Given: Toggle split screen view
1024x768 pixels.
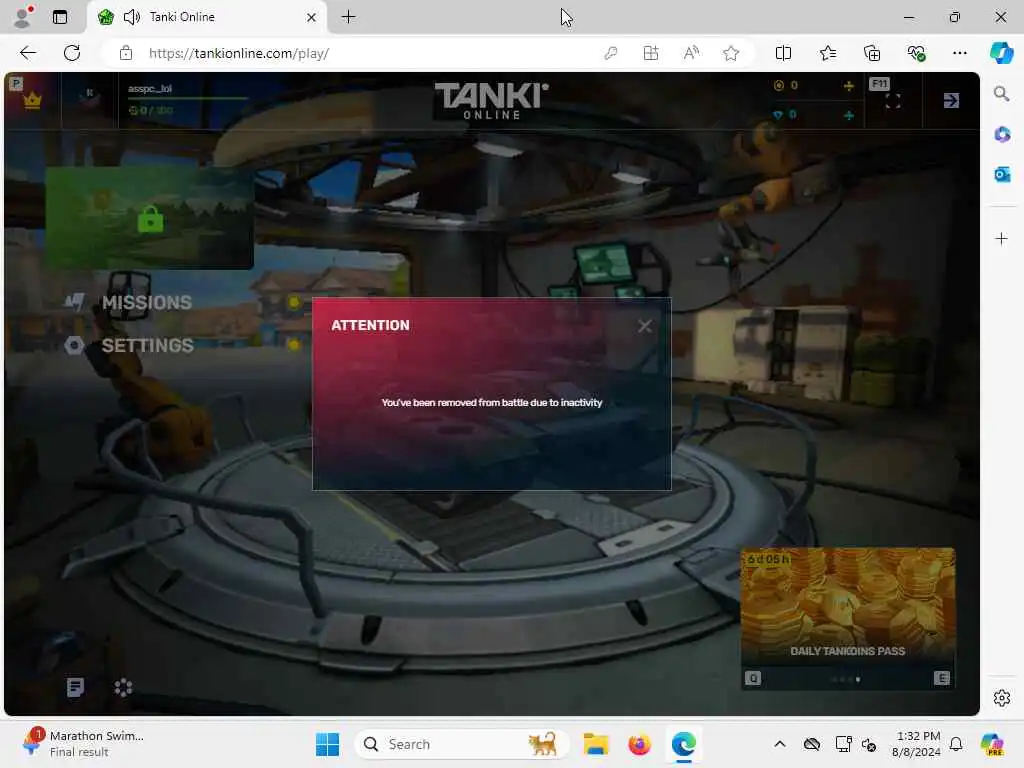Looking at the screenshot, I should (x=783, y=53).
